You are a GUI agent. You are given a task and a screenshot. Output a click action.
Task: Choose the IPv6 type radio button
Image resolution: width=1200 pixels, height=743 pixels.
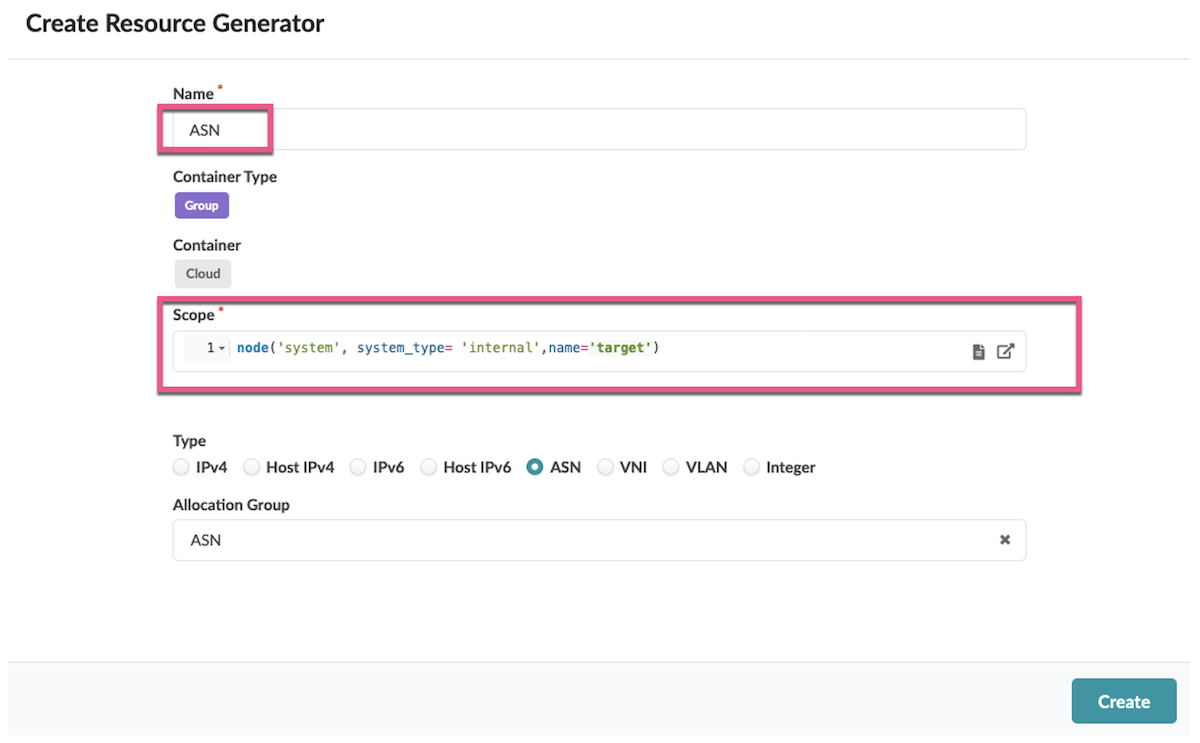pyautogui.click(x=358, y=467)
